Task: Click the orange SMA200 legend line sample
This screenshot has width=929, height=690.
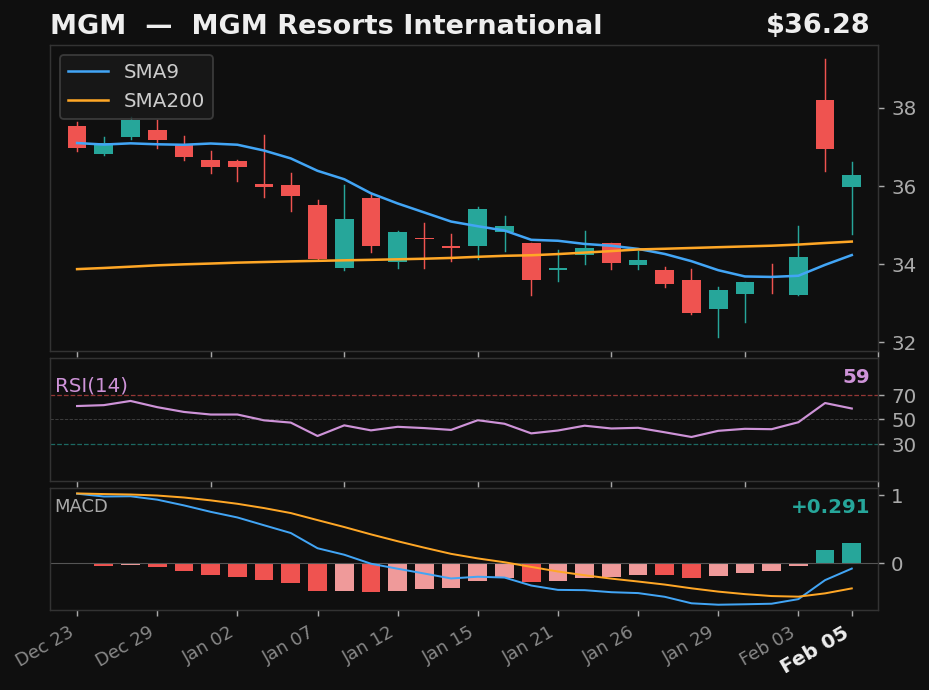Action: coord(88,101)
